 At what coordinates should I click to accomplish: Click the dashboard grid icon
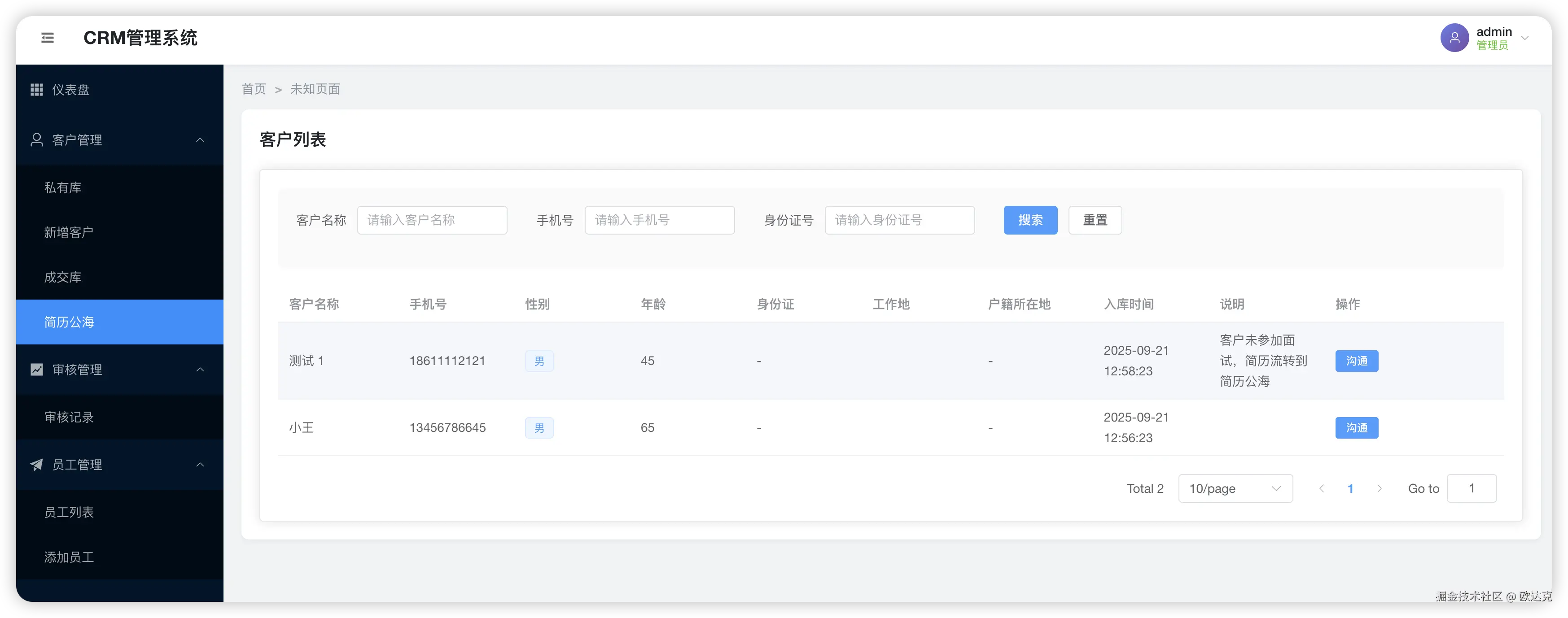(36, 89)
